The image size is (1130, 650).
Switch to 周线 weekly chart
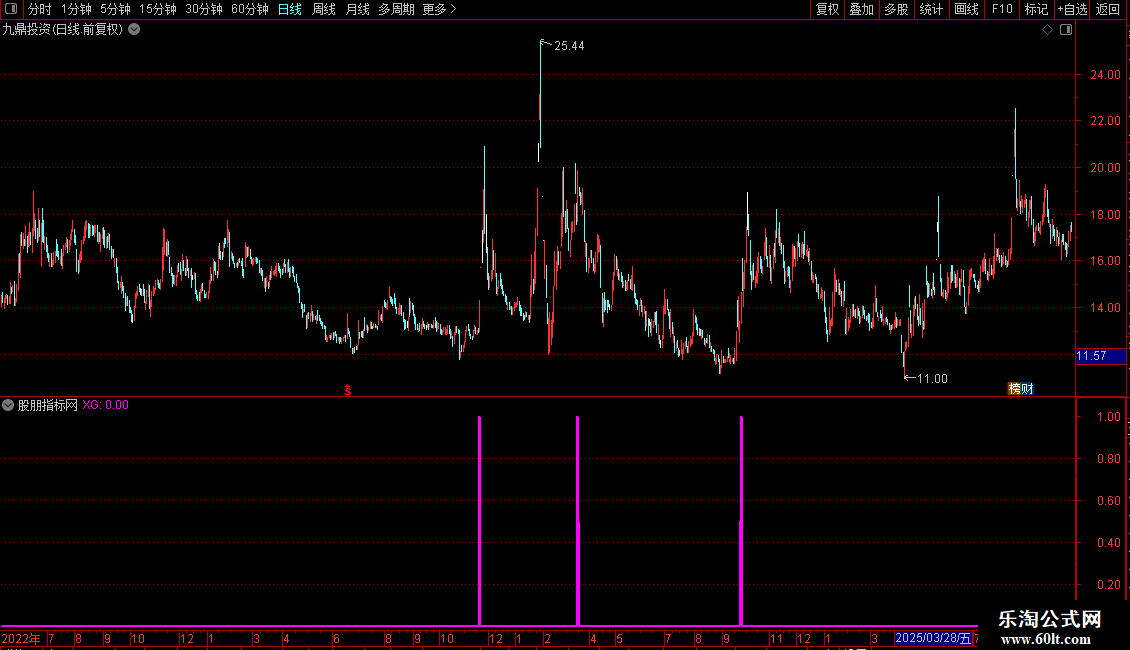coord(324,9)
